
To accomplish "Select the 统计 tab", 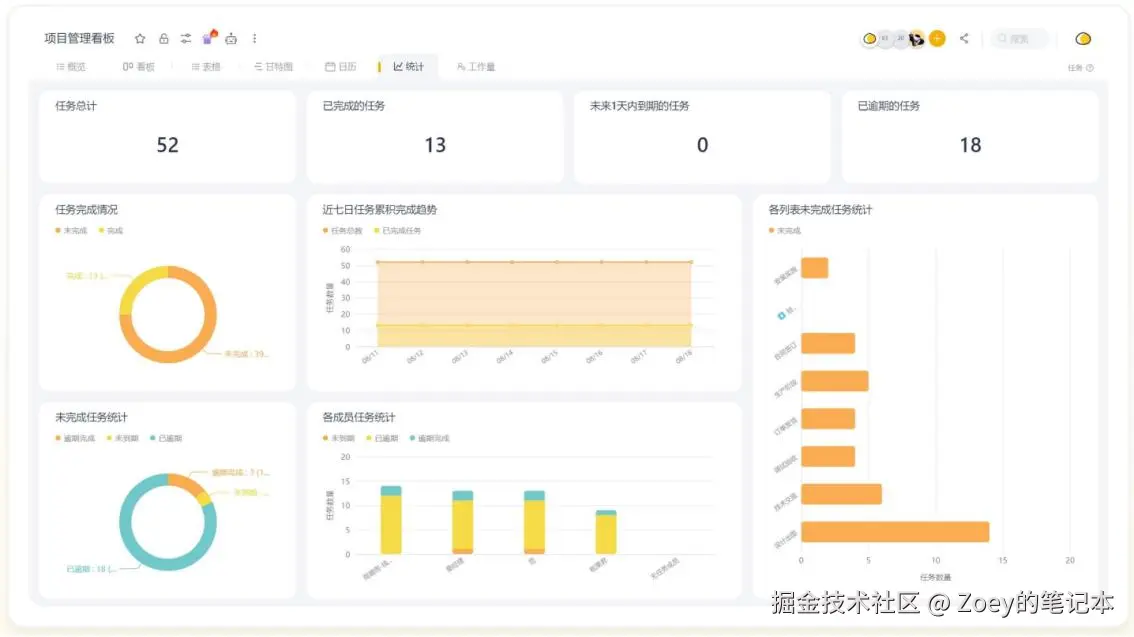I will 409,67.
